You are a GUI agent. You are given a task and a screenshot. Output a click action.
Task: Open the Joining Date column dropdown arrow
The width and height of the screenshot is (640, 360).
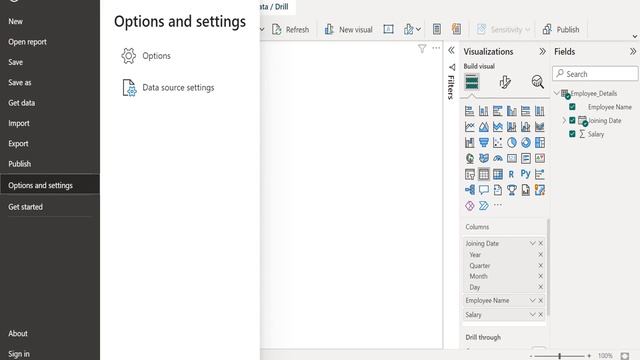[532, 243]
